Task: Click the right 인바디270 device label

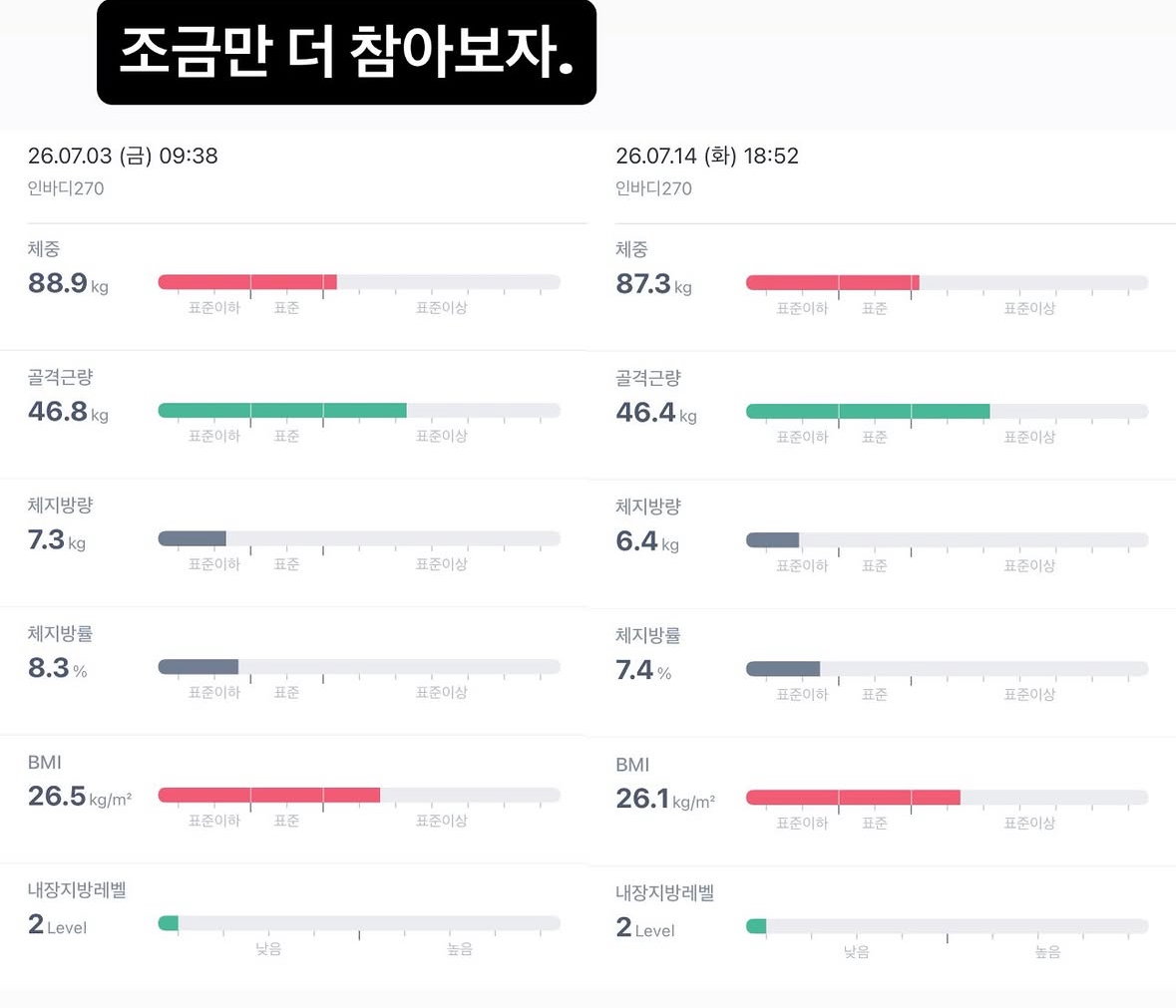Action: [x=654, y=188]
